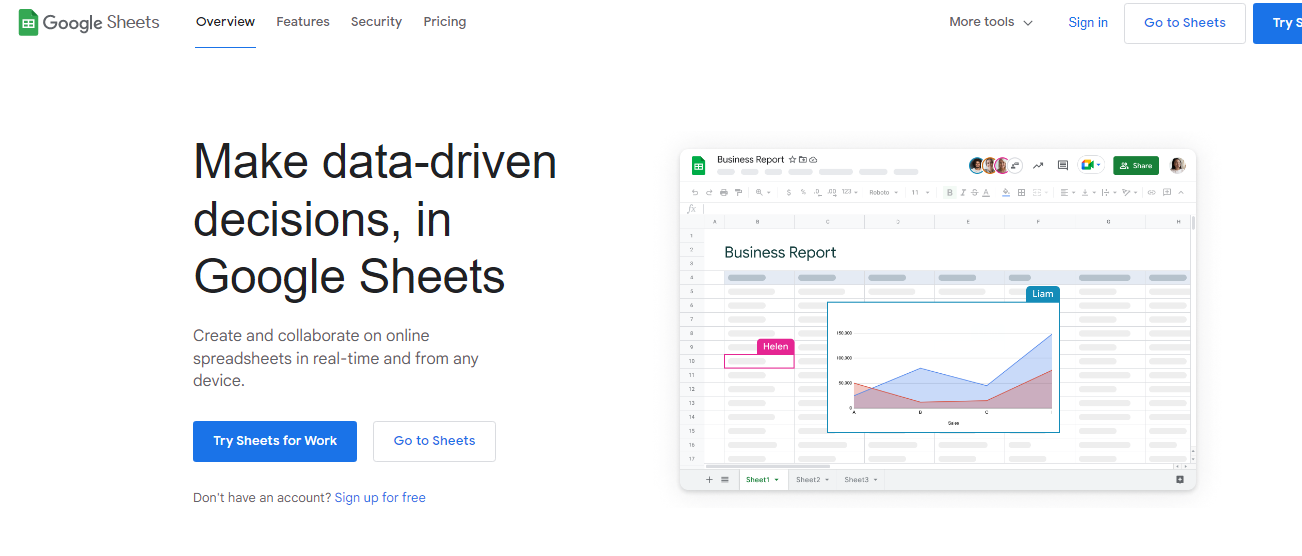The width and height of the screenshot is (1302, 556).
Task: Open the Merge cells dropdown
Action: [1040, 192]
